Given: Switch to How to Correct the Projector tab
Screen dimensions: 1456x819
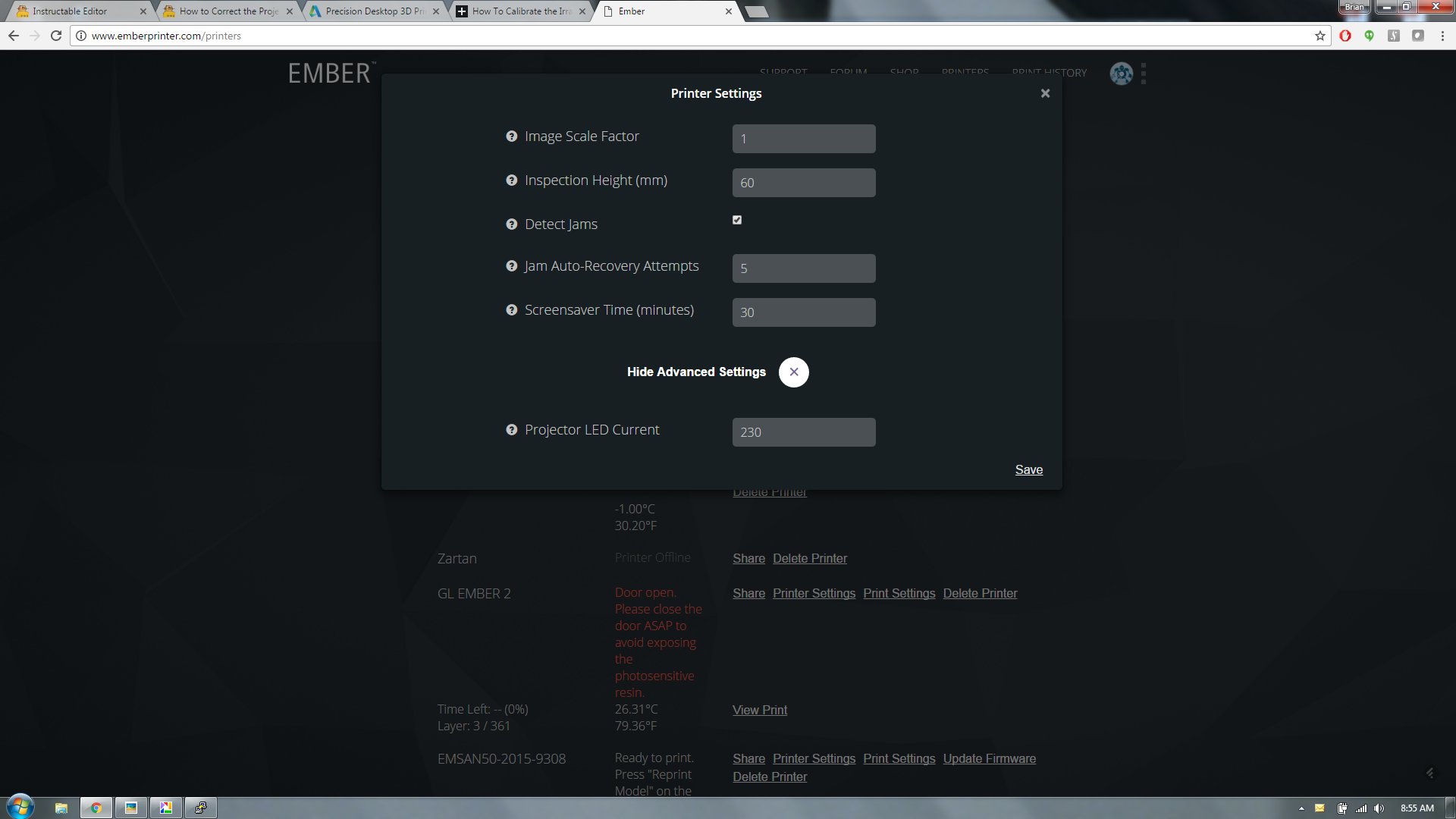Looking at the screenshot, I should [227, 11].
